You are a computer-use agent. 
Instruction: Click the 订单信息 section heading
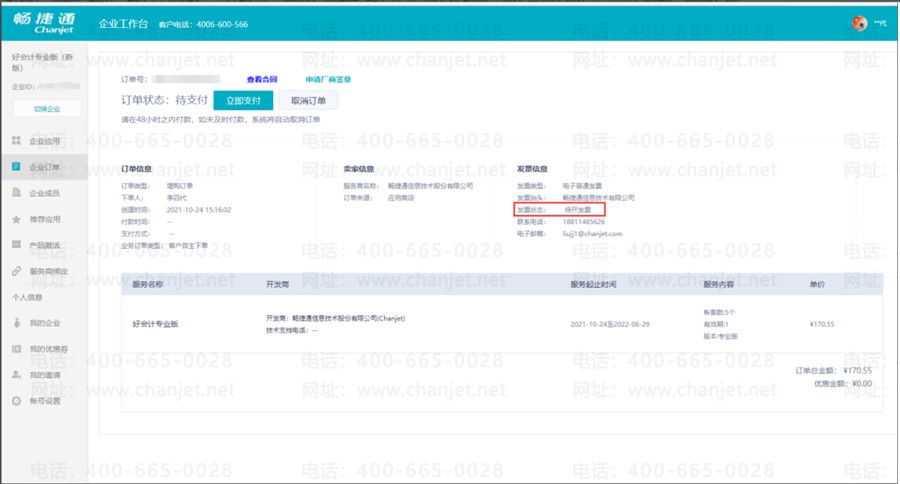coord(137,169)
